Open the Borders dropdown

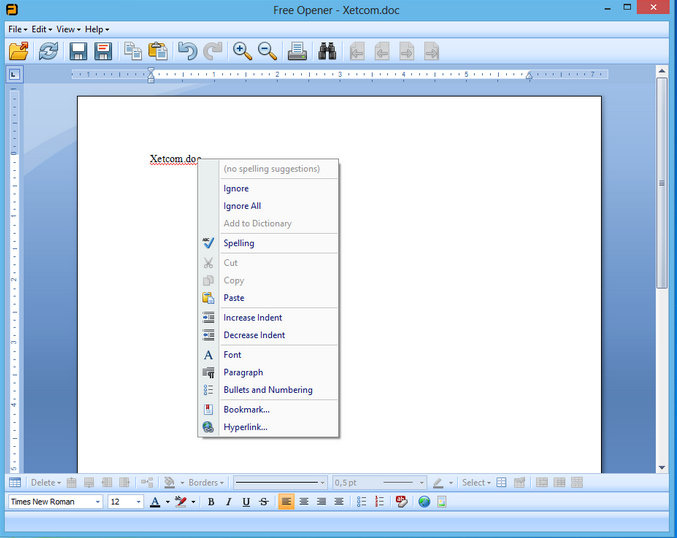[x=206, y=482]
